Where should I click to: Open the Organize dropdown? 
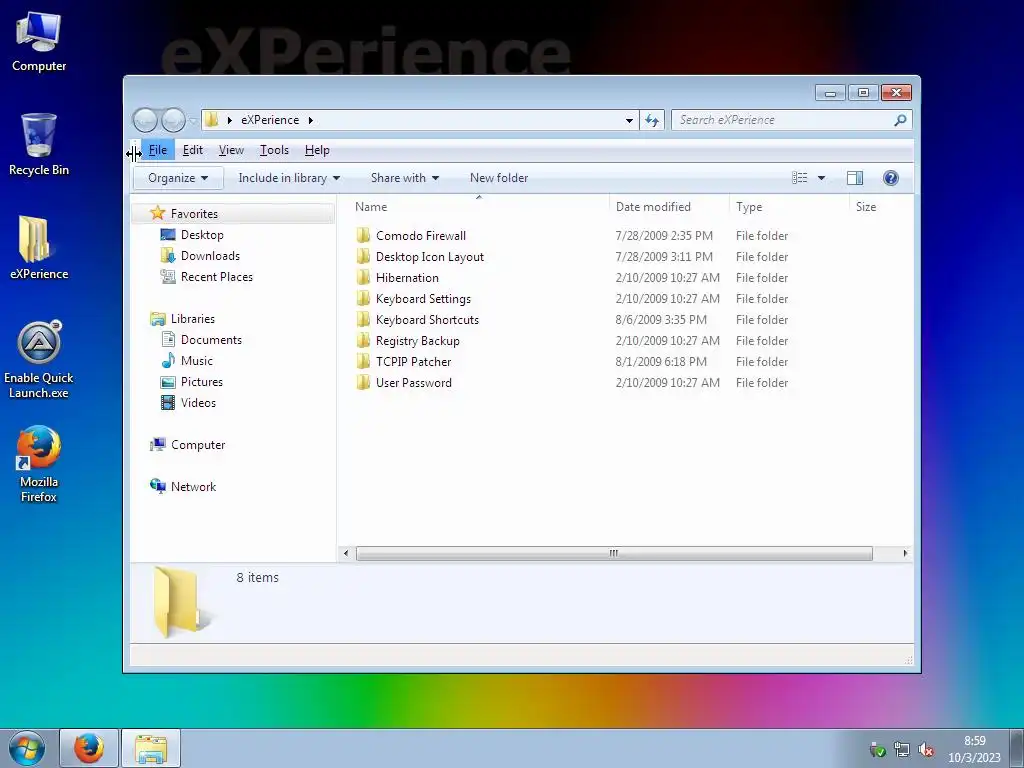pos(178,178)
